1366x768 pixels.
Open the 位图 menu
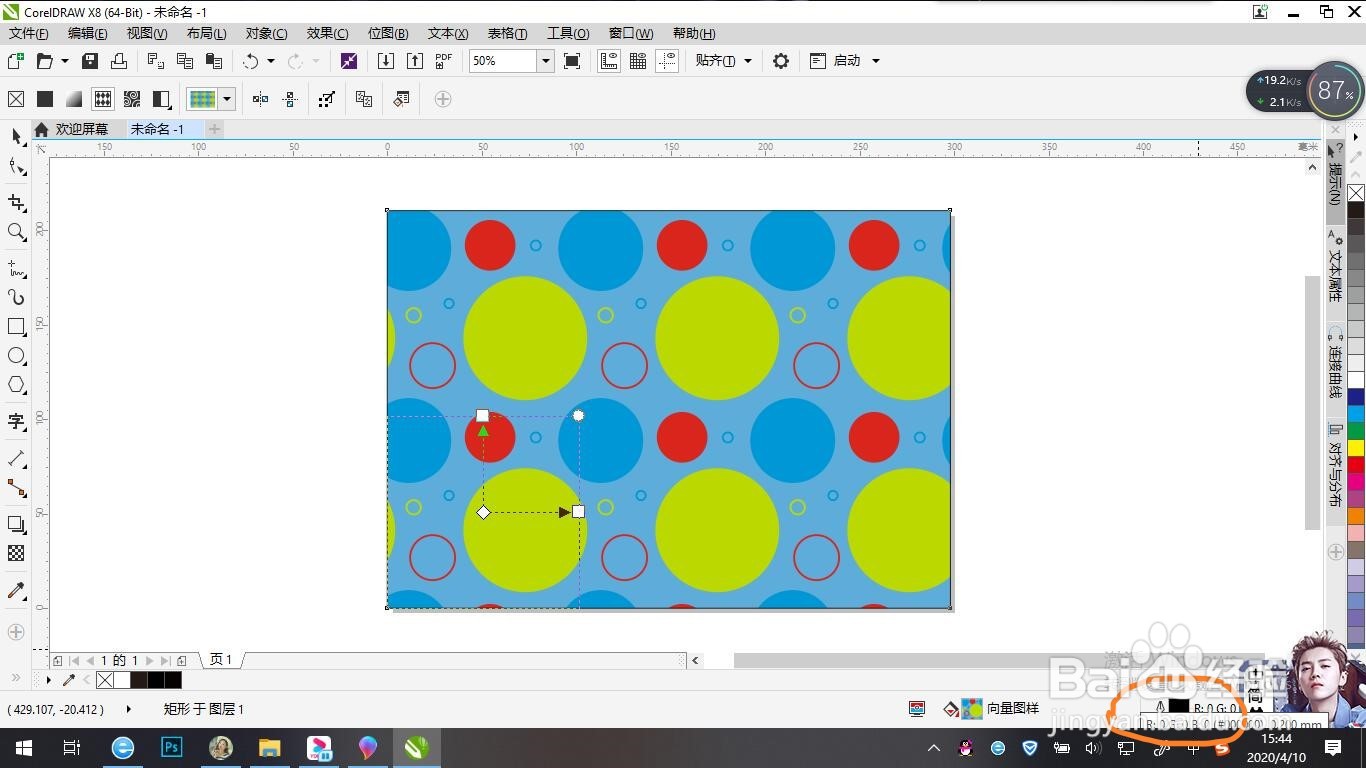point(388,33)
